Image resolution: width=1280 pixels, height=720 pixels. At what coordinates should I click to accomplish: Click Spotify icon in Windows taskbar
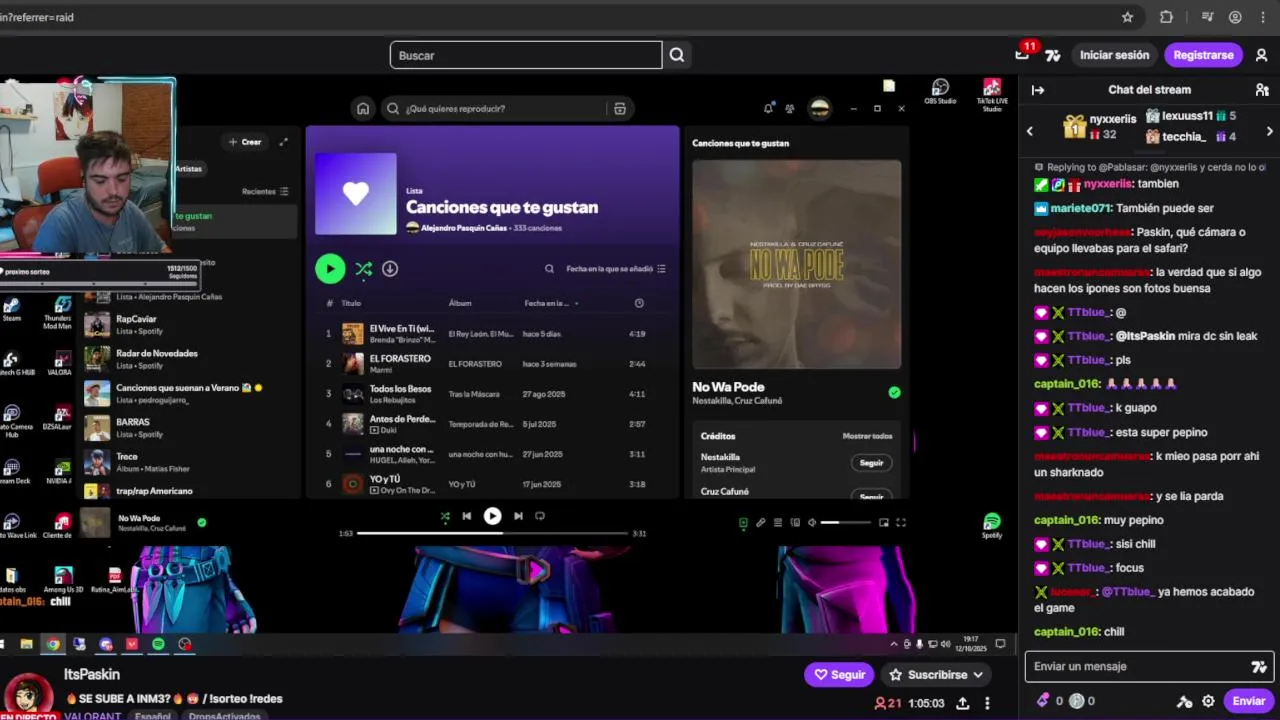point(158,644)
